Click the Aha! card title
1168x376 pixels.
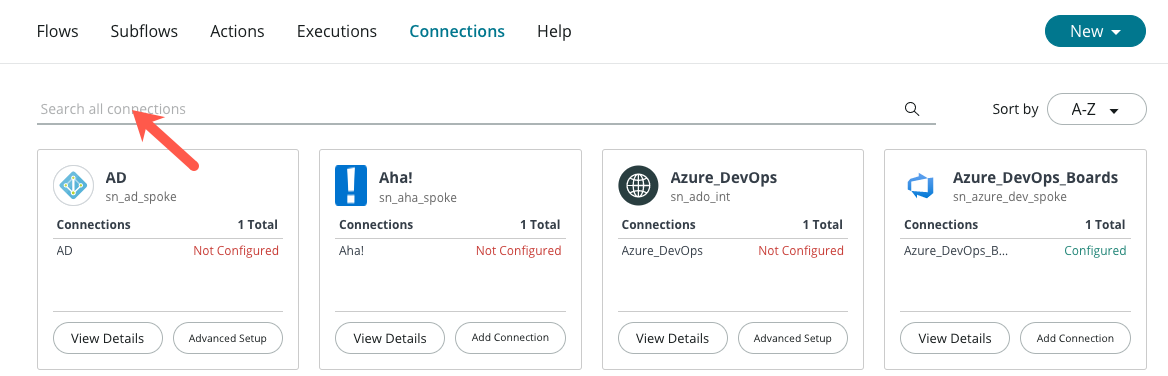396,178
